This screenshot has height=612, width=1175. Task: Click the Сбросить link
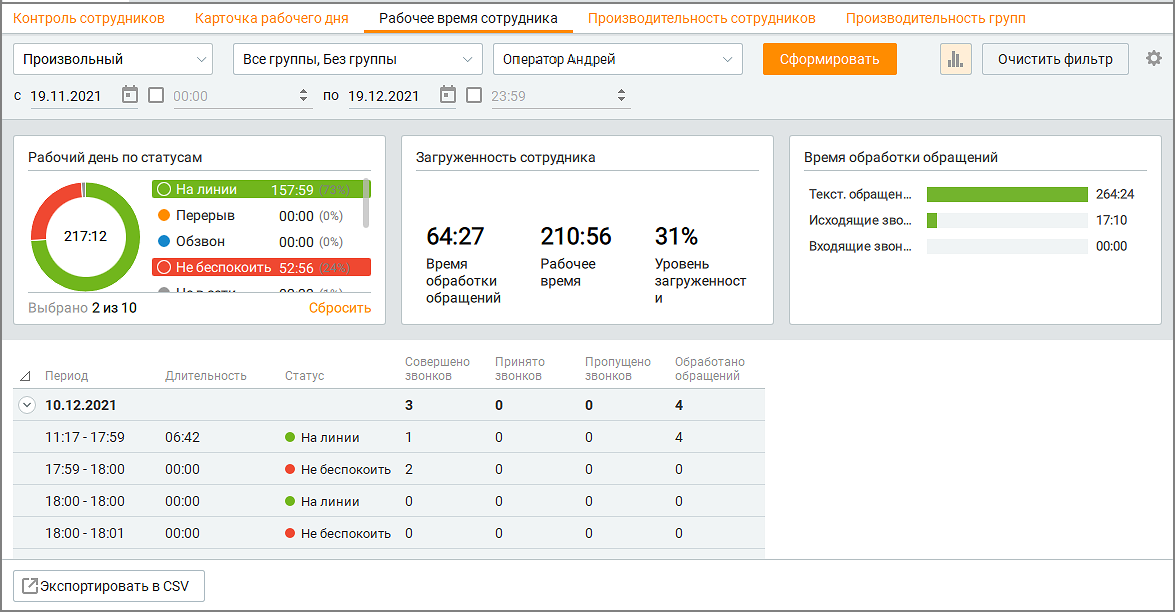tap(339, 308)
